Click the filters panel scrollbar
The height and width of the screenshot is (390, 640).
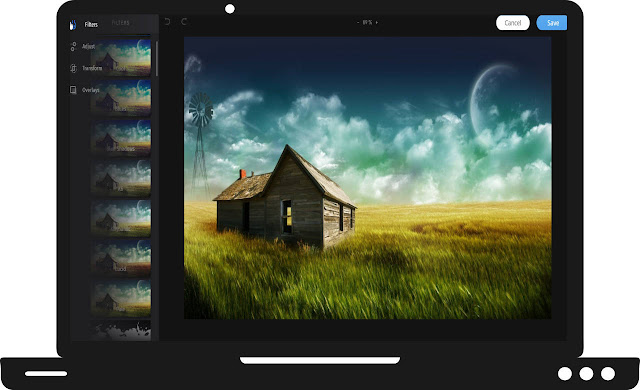[157, 58]
